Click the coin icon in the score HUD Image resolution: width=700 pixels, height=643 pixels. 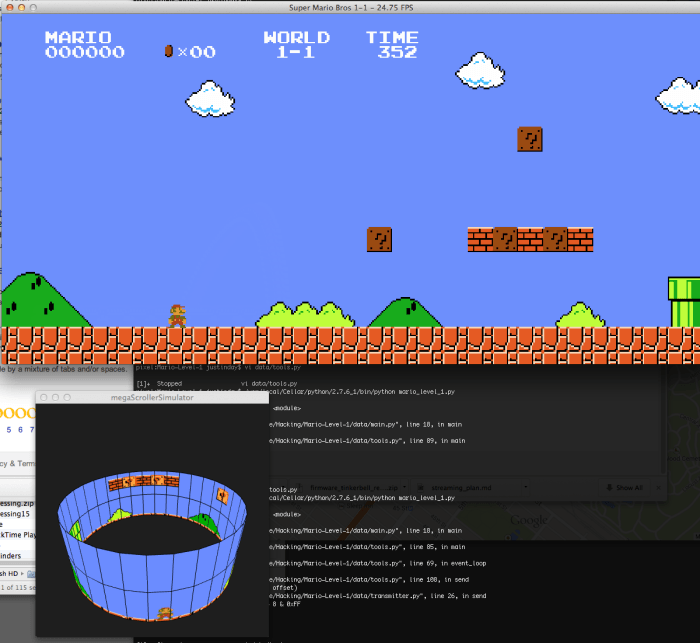(168, 51)
